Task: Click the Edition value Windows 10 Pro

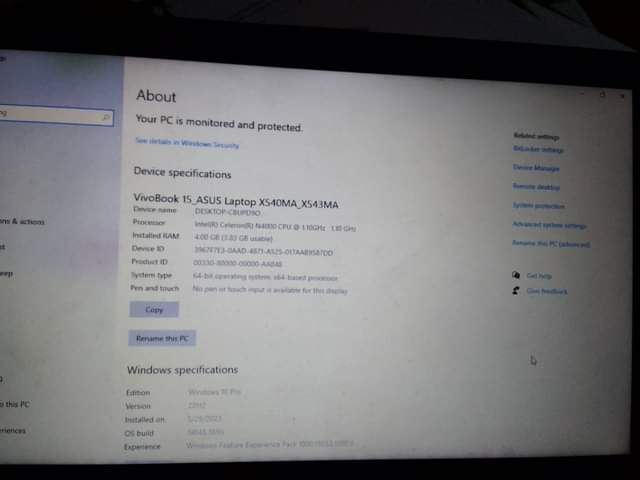Action: (x=214, y=392)
